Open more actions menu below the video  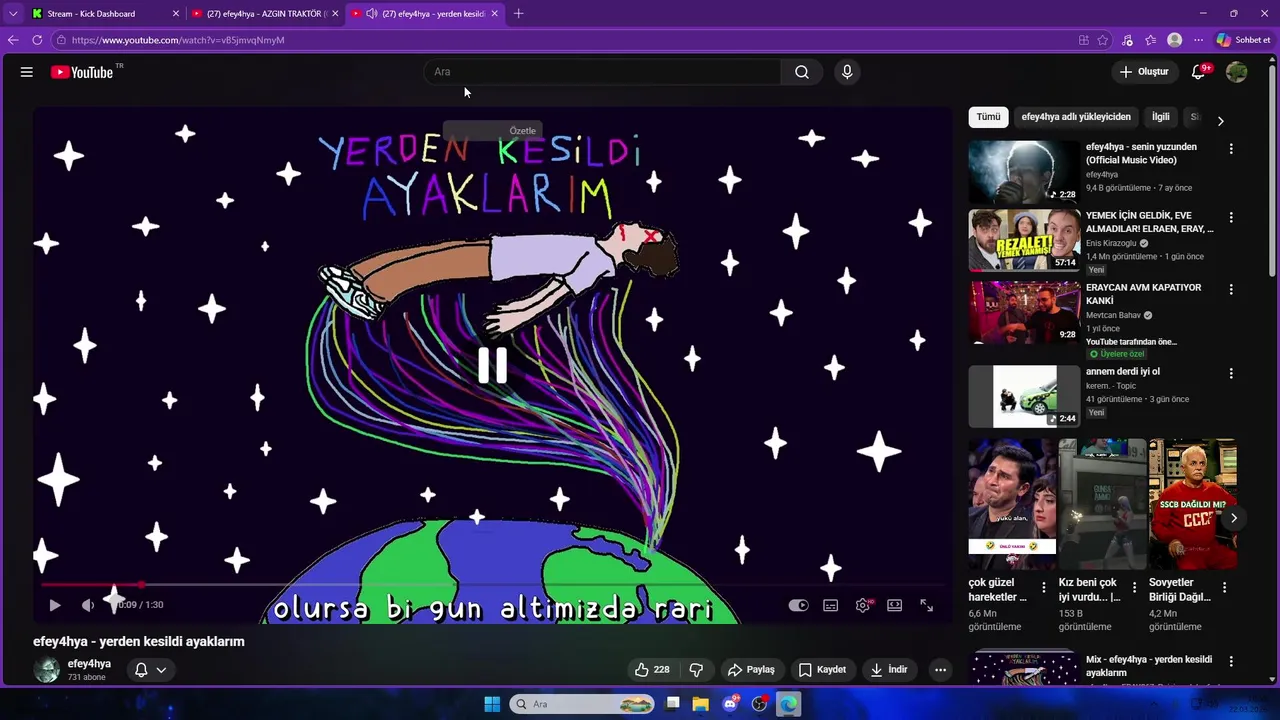point(940,670)
